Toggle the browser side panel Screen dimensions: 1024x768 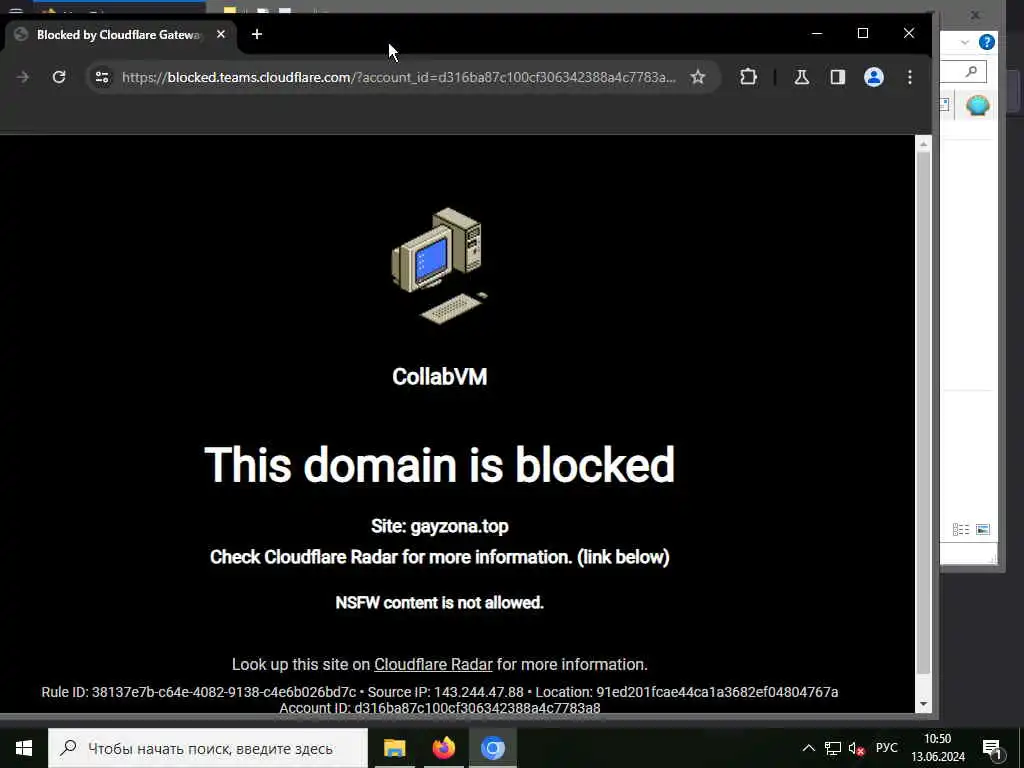tap(837, 77)
